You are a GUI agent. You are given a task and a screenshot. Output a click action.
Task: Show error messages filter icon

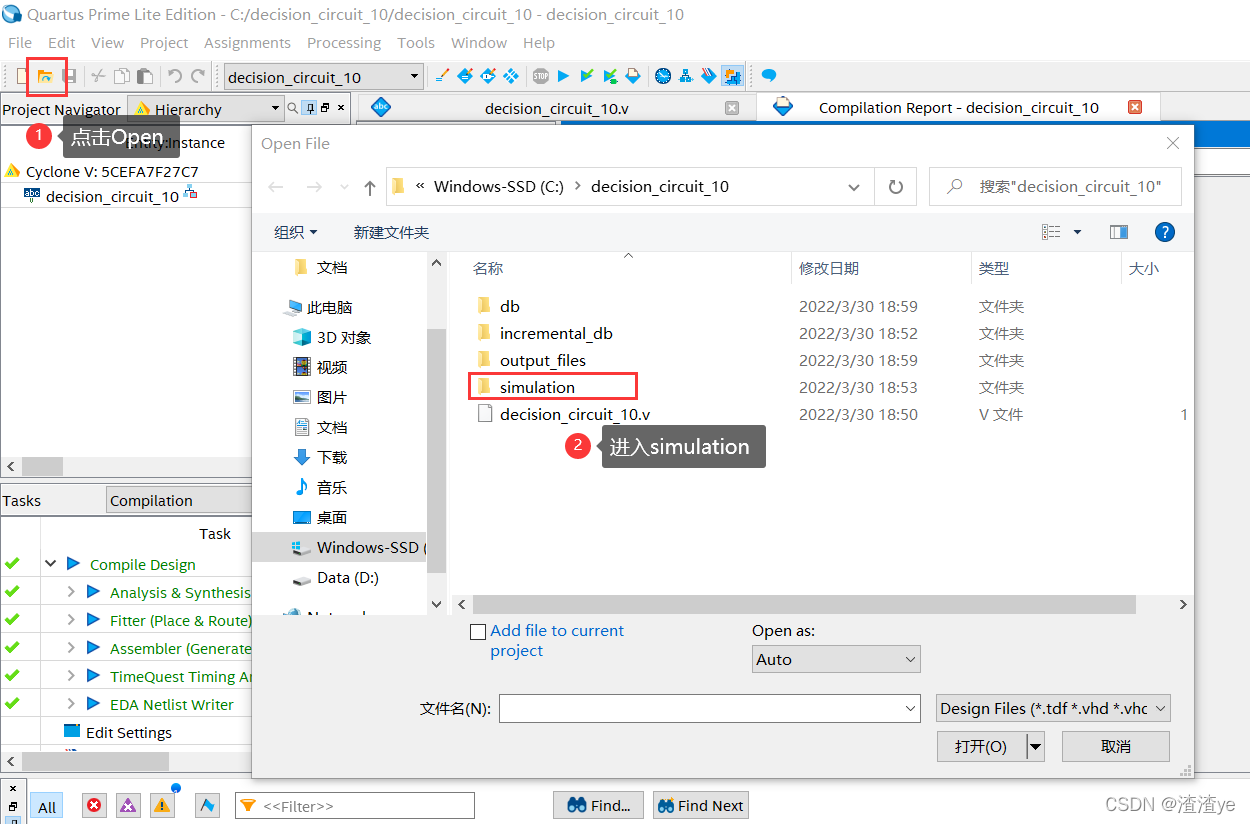[x=94, y=805]
